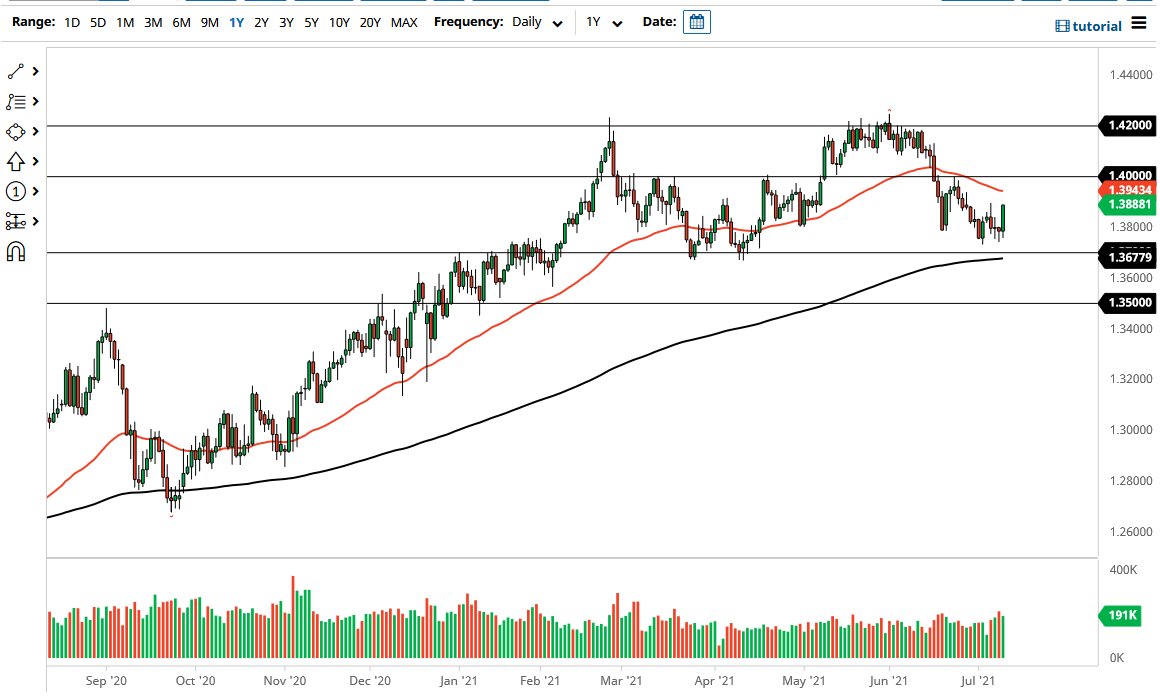This screenshot has height=699, width=1160.
Task: Select the Fibonacci levels drawing tool
Action: (15, 101)
